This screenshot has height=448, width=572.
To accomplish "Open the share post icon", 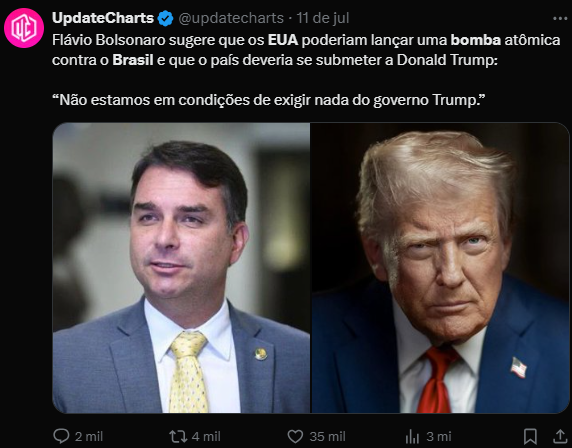I will coord(560,436).
